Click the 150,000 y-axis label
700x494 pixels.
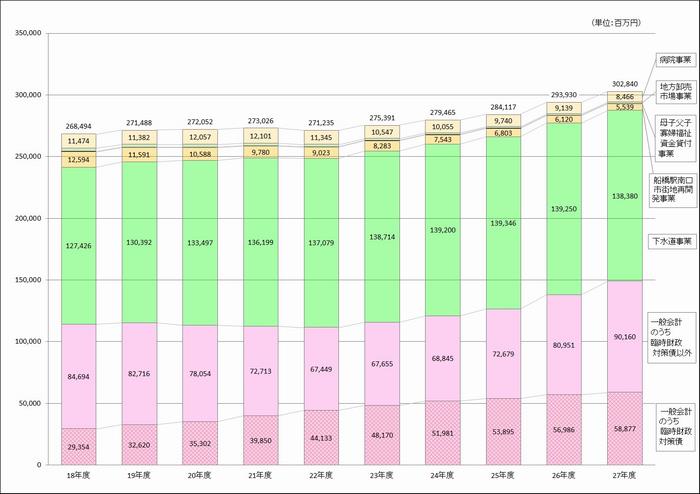pos(28,280)
